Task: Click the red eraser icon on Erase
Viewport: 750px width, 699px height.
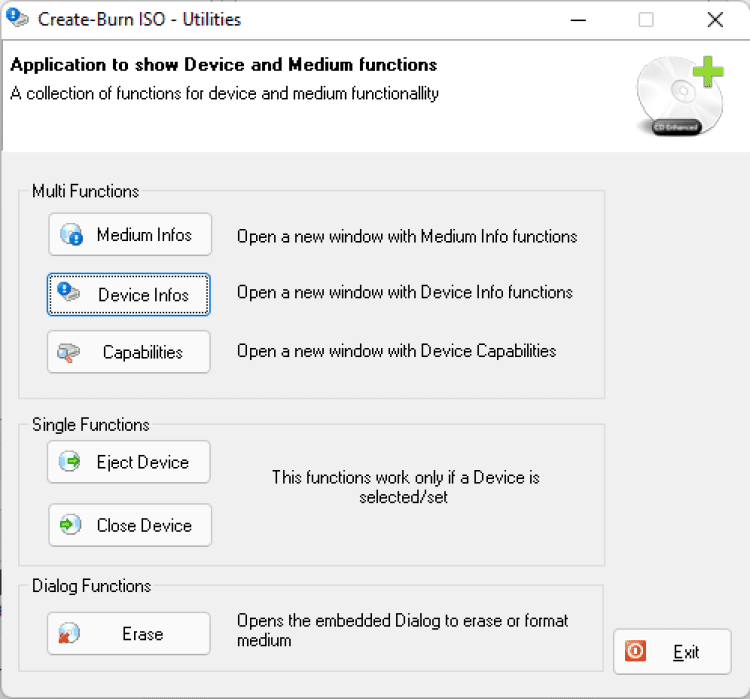Action: click(70, 634)
